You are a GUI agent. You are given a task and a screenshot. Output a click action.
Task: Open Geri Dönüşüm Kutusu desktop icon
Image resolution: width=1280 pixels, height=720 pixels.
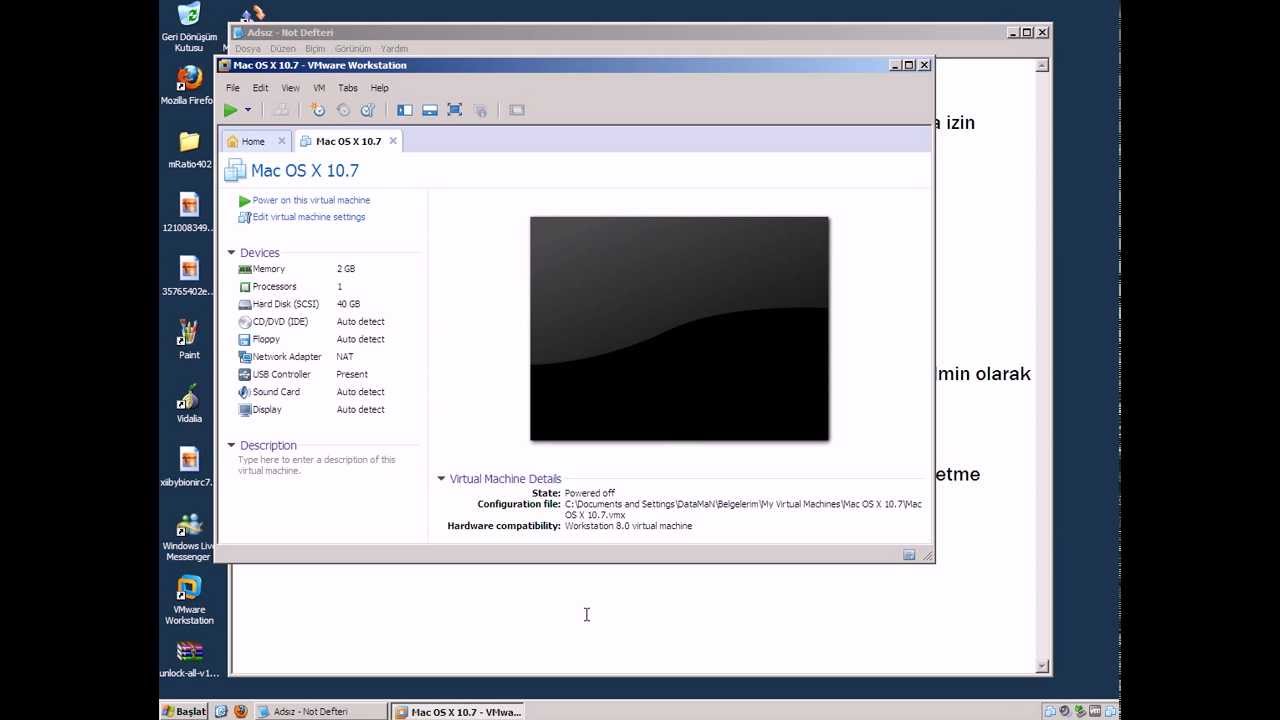tap(189, 27)
